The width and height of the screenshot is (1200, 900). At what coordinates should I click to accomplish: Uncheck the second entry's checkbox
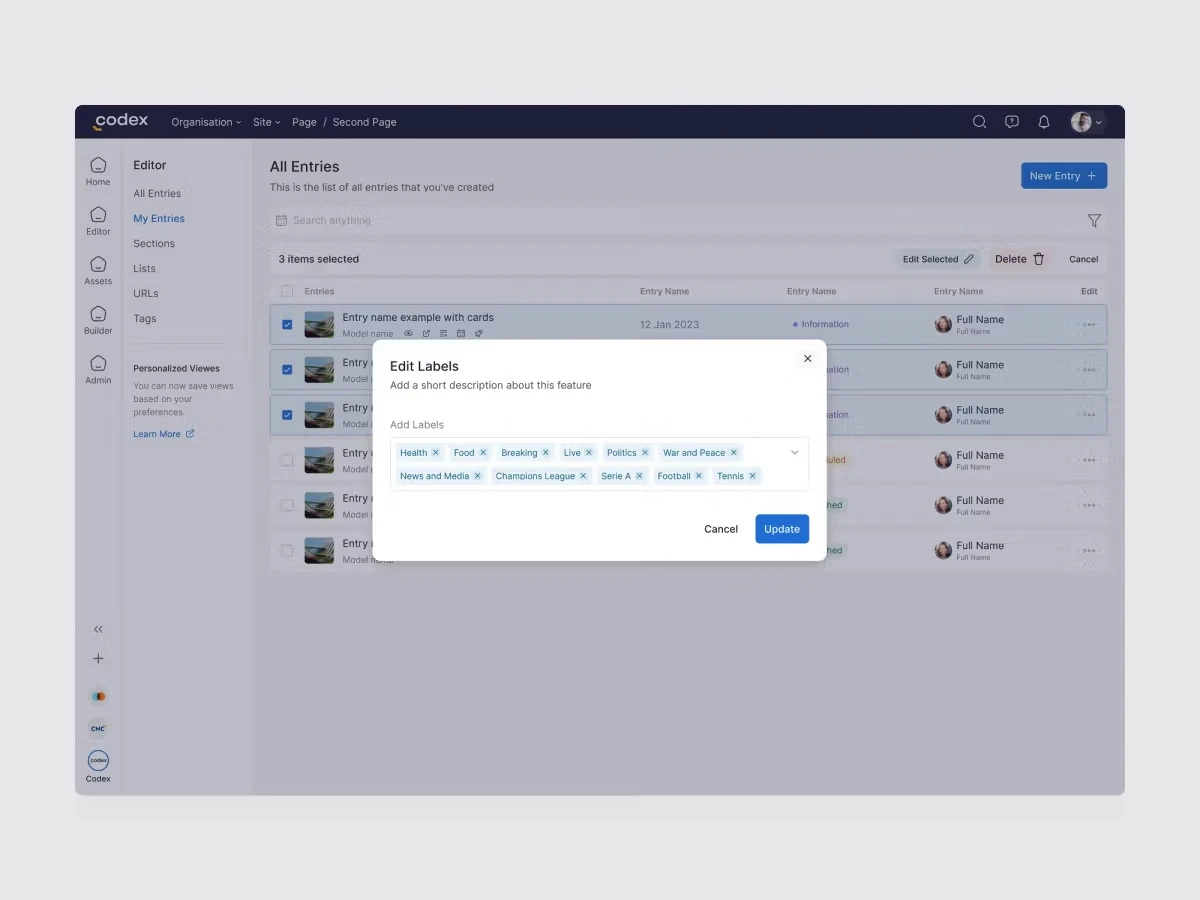click(x=287, y=370)
